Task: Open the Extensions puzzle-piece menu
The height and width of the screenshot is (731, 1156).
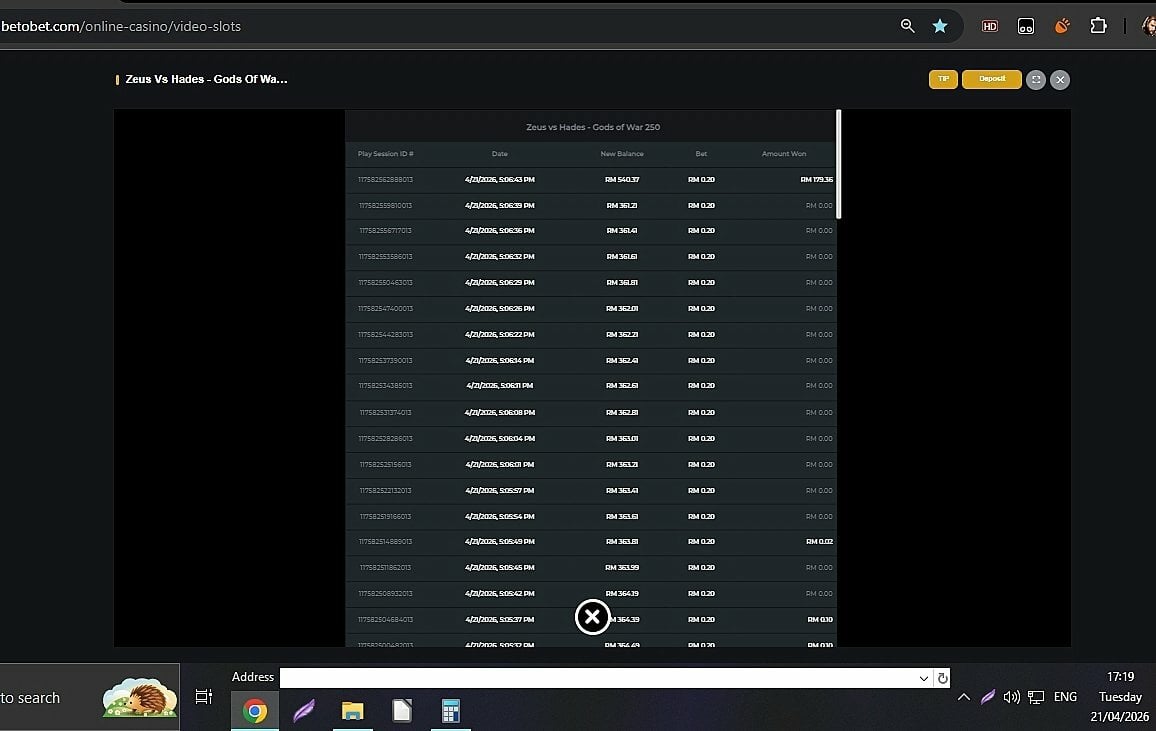Action: (x=1098, y=26)
